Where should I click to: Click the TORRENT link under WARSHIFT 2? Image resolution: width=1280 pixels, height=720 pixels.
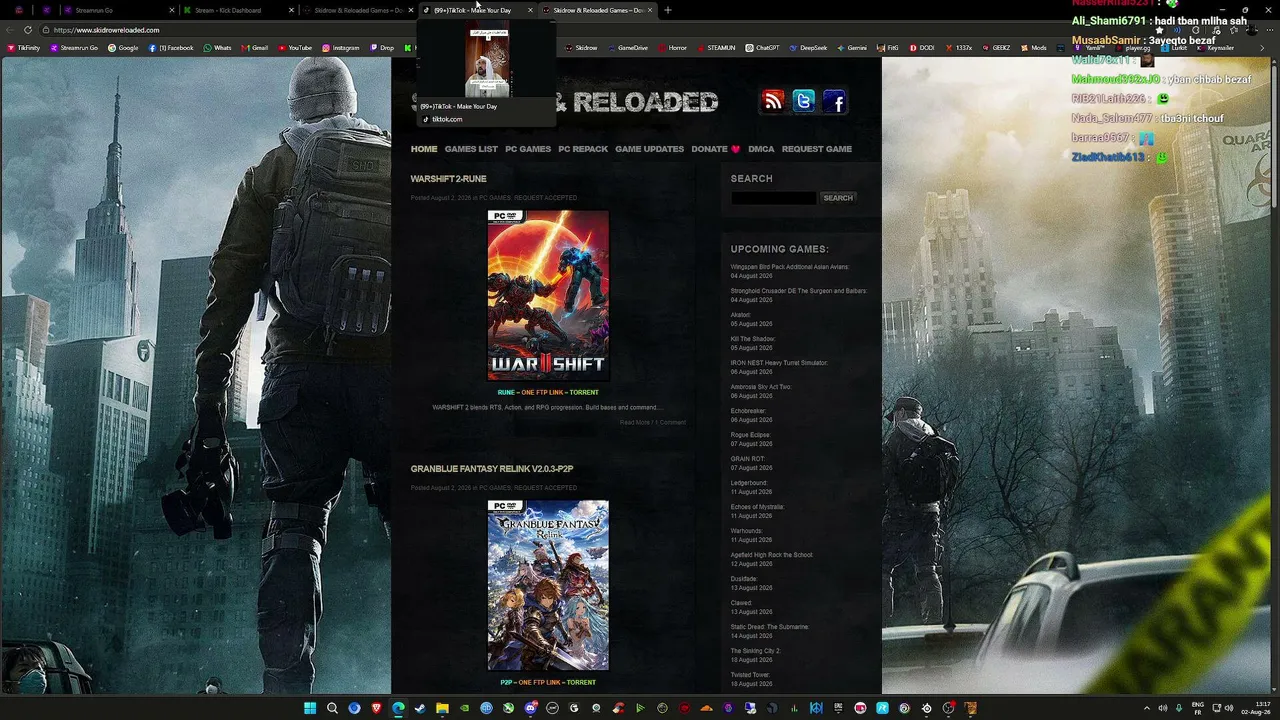point(584,392)
